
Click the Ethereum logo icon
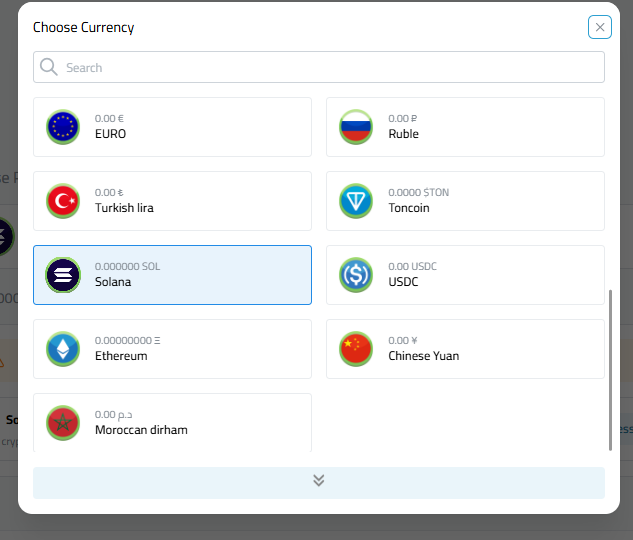pos(63,349)
